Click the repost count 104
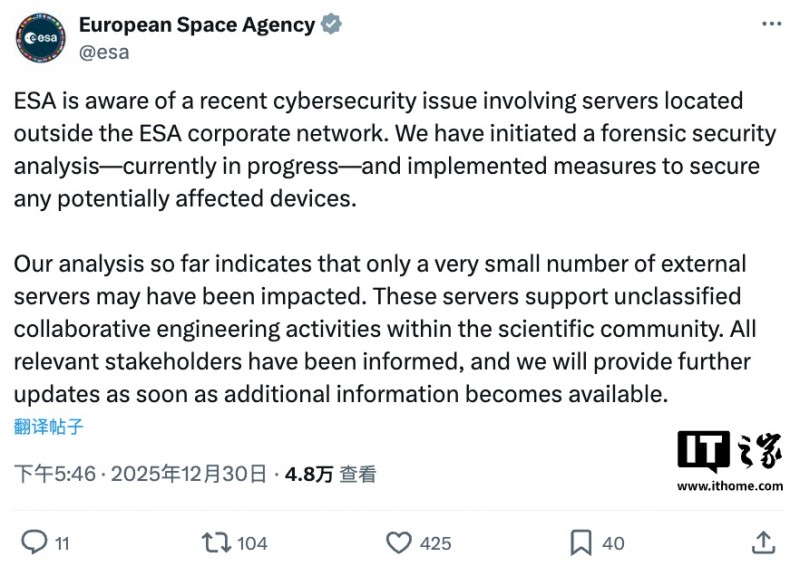This screenshot has height=576, width=800. click(x=252, y=543)
